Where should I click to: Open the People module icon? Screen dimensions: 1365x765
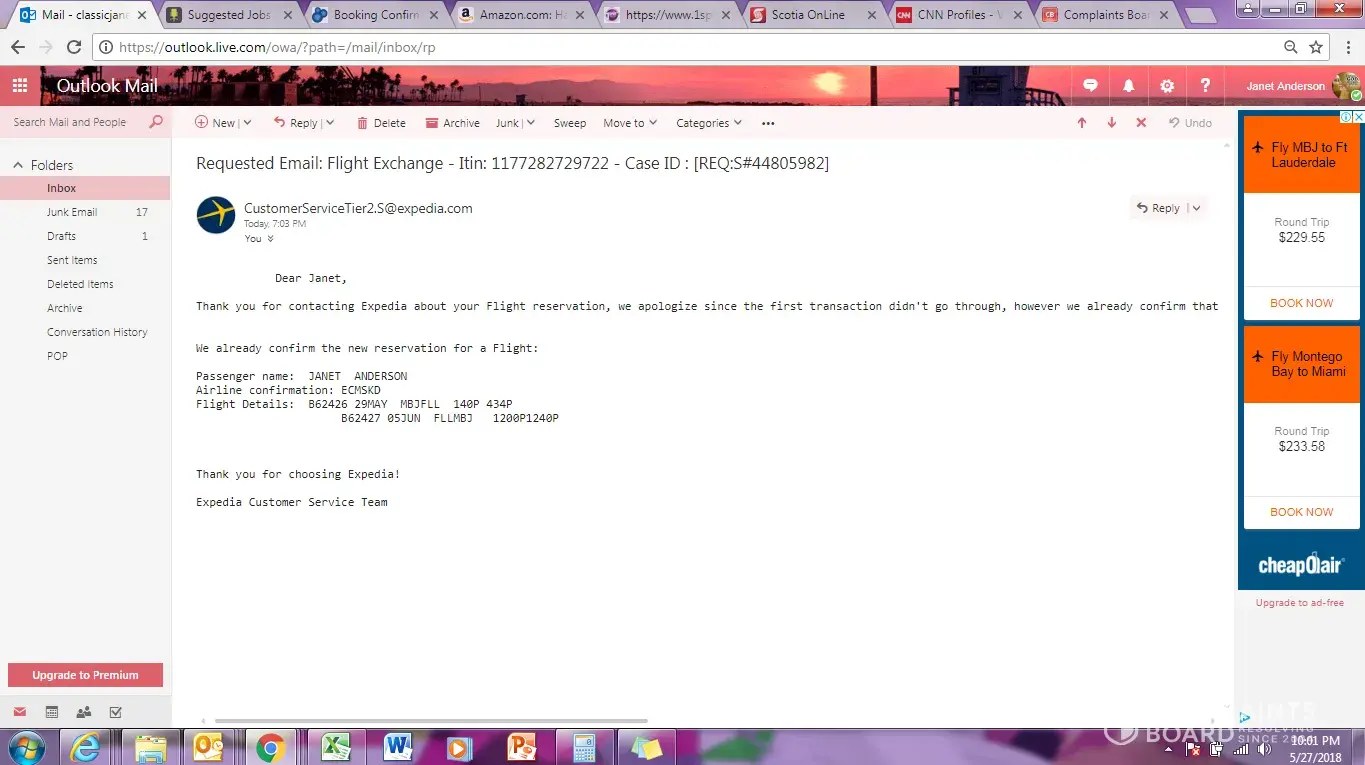point(84,712)
